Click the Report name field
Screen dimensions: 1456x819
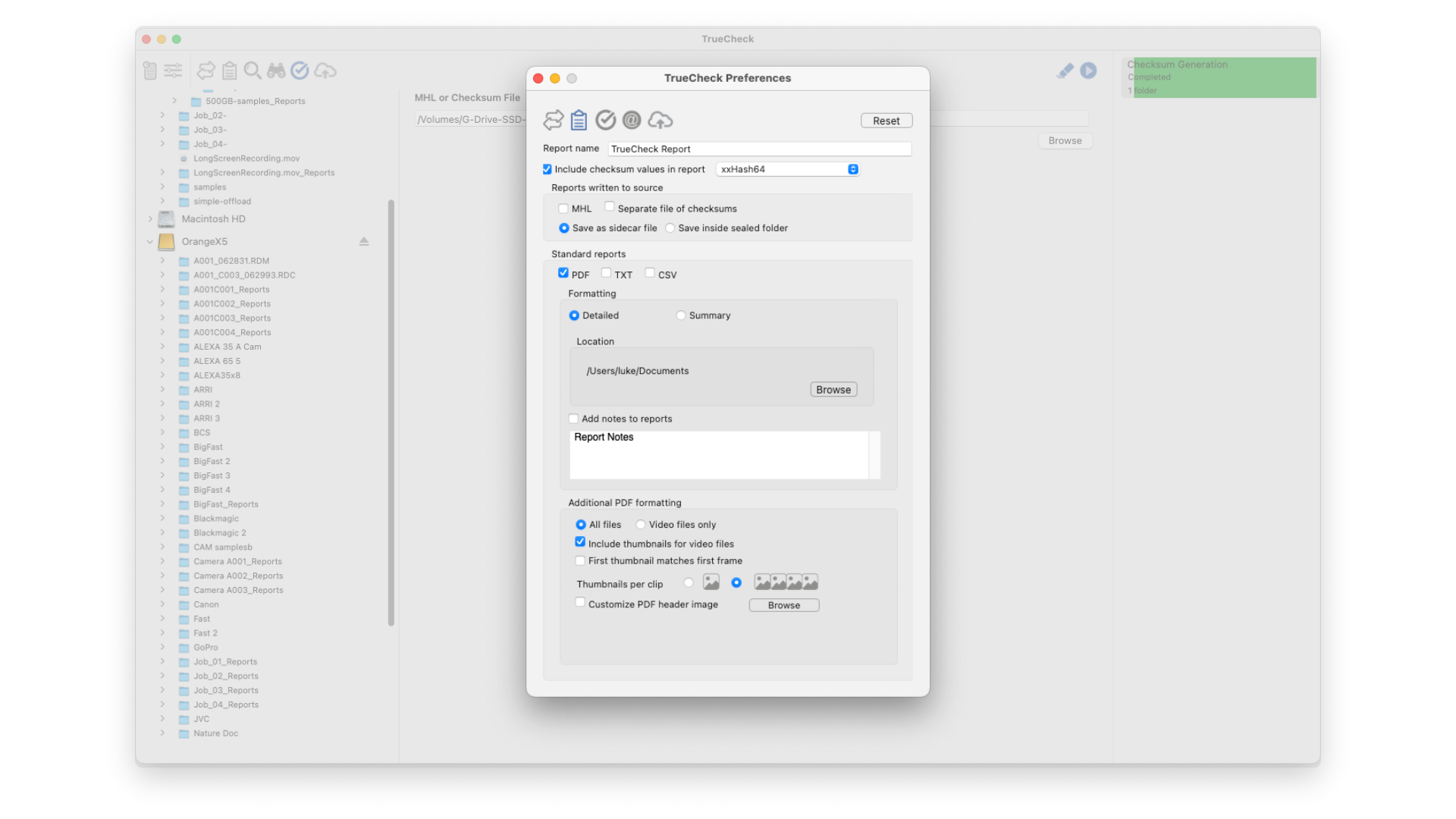pyautogui.click(x=760, y=149)
